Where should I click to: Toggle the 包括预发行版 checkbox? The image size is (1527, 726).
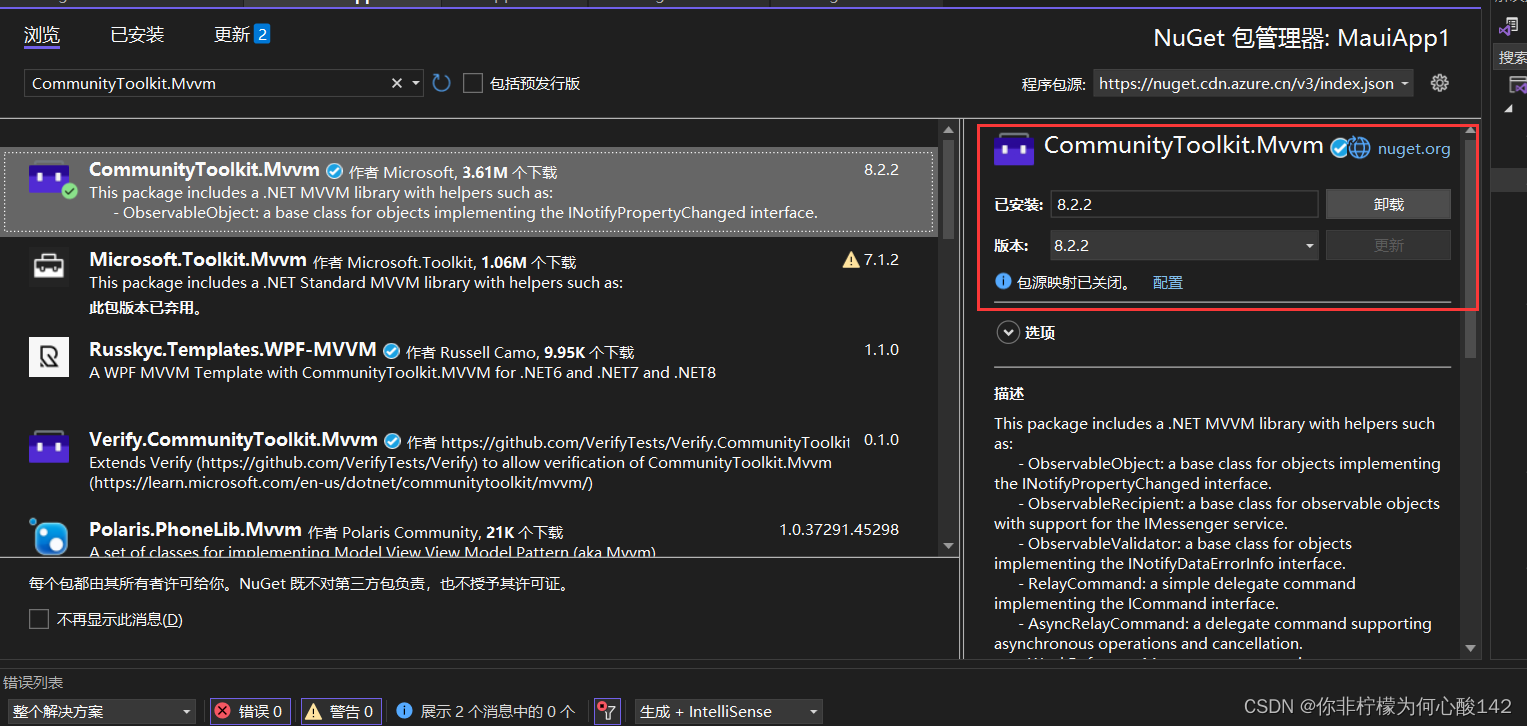[473, 83]
